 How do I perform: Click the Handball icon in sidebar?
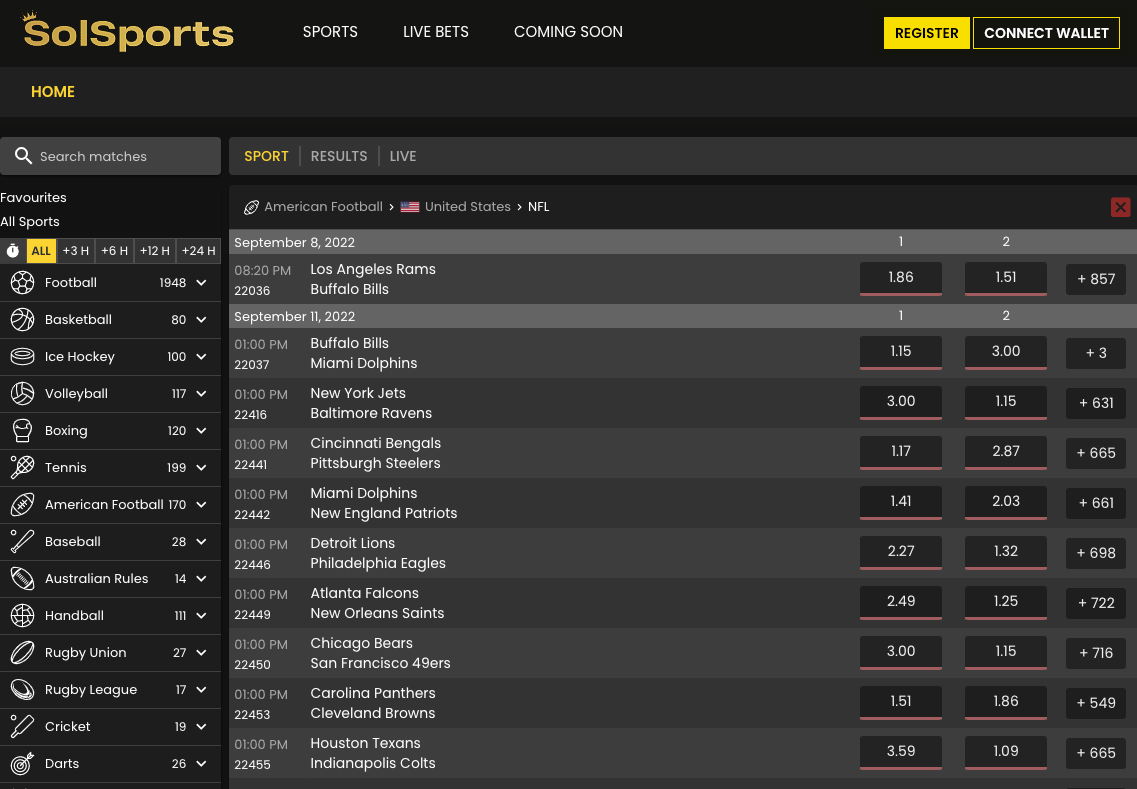coord(22,616)
